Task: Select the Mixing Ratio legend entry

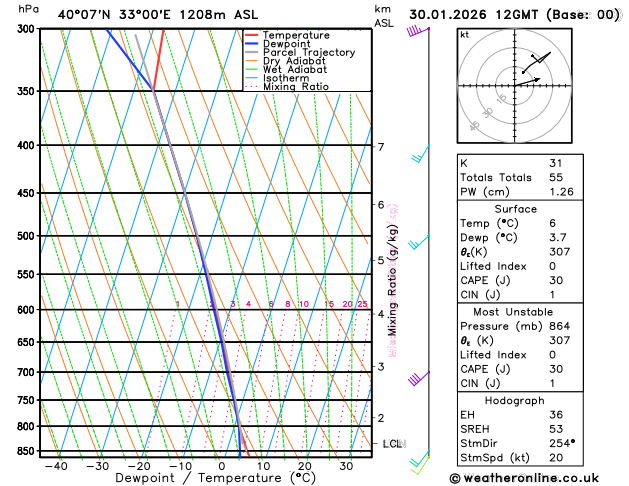Action: click(295, 86)
